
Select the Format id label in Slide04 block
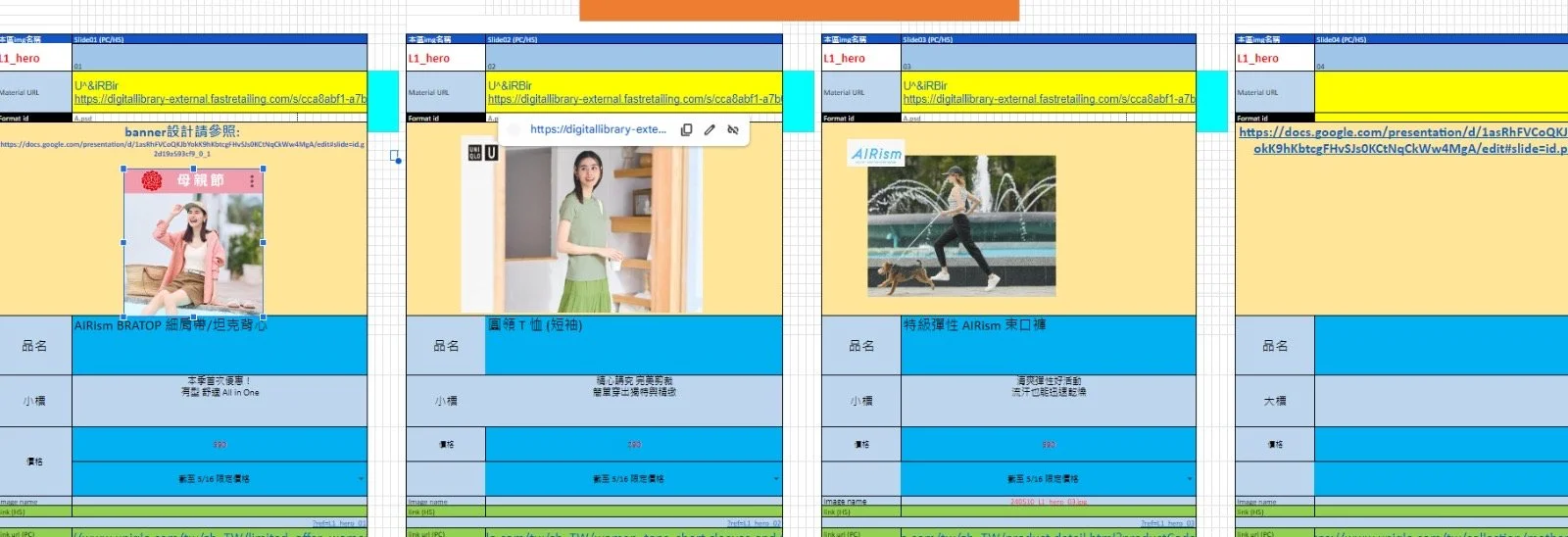1275,118
